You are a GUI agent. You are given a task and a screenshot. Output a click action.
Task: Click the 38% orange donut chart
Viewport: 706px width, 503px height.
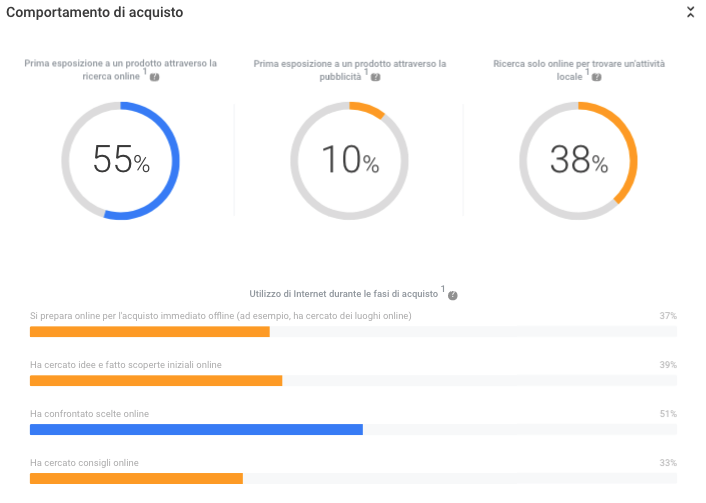[578, 160]
